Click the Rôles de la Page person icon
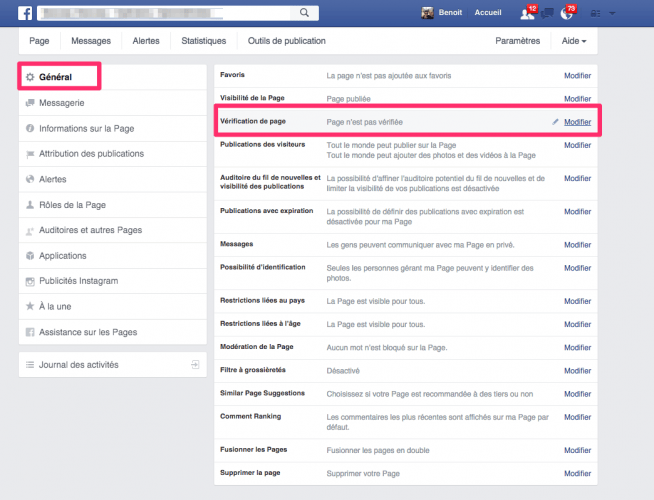 click(30, 205)
